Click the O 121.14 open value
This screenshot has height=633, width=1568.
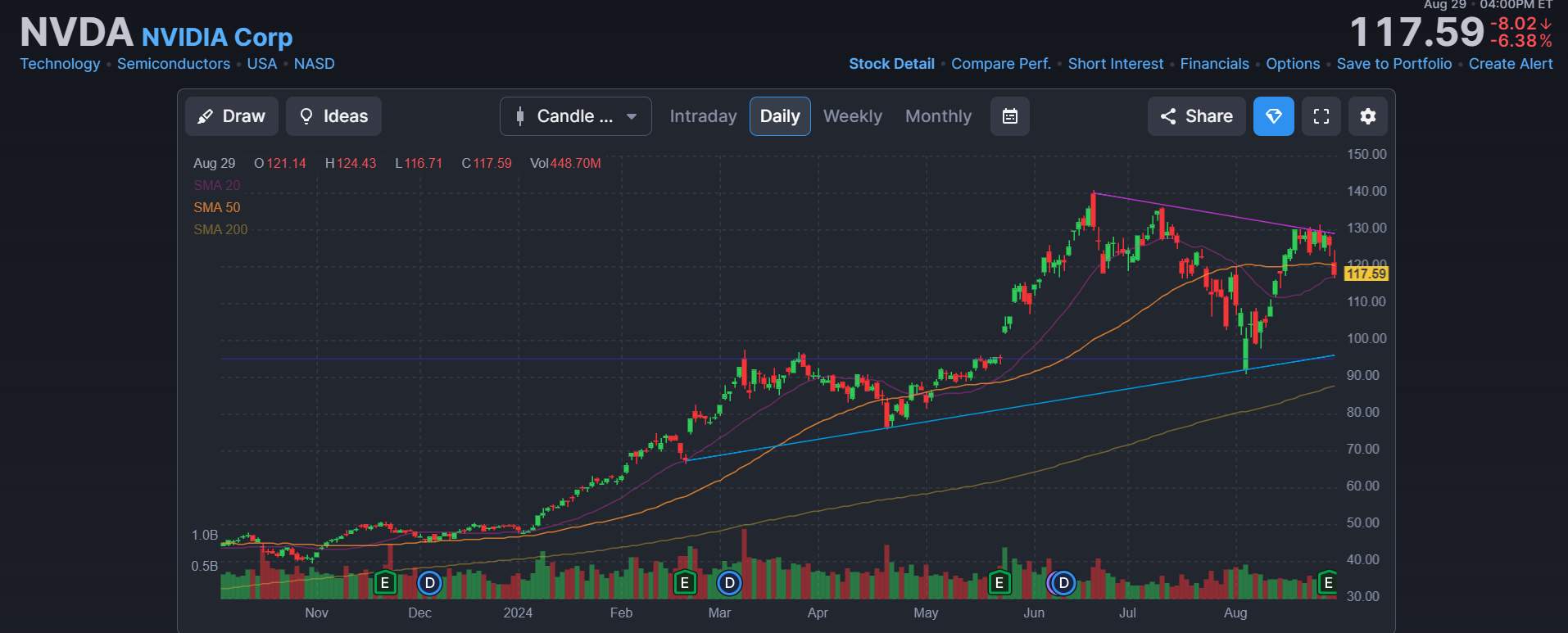coord(280,163)
